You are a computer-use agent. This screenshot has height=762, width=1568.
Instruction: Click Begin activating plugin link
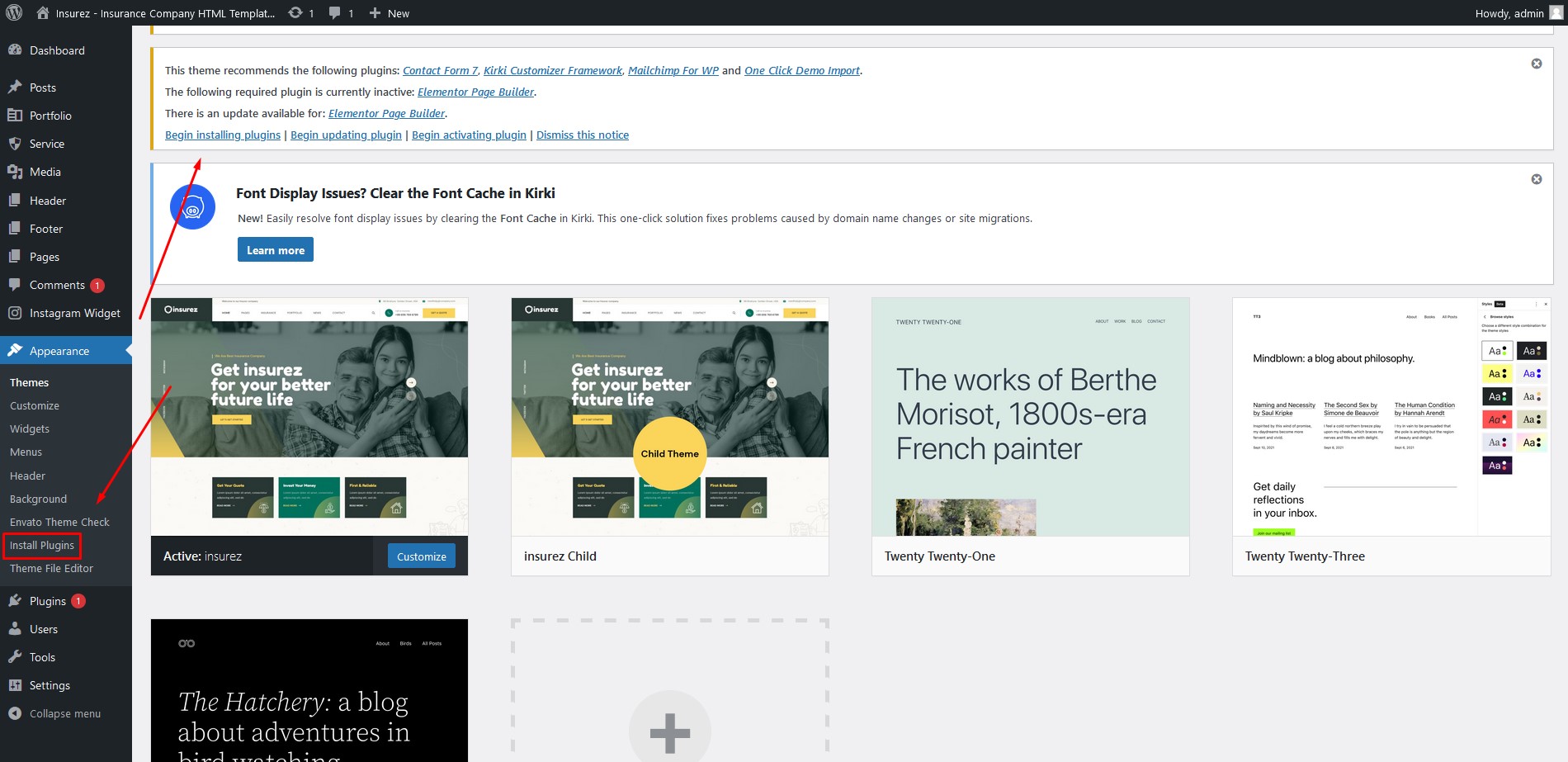point(469,135)
